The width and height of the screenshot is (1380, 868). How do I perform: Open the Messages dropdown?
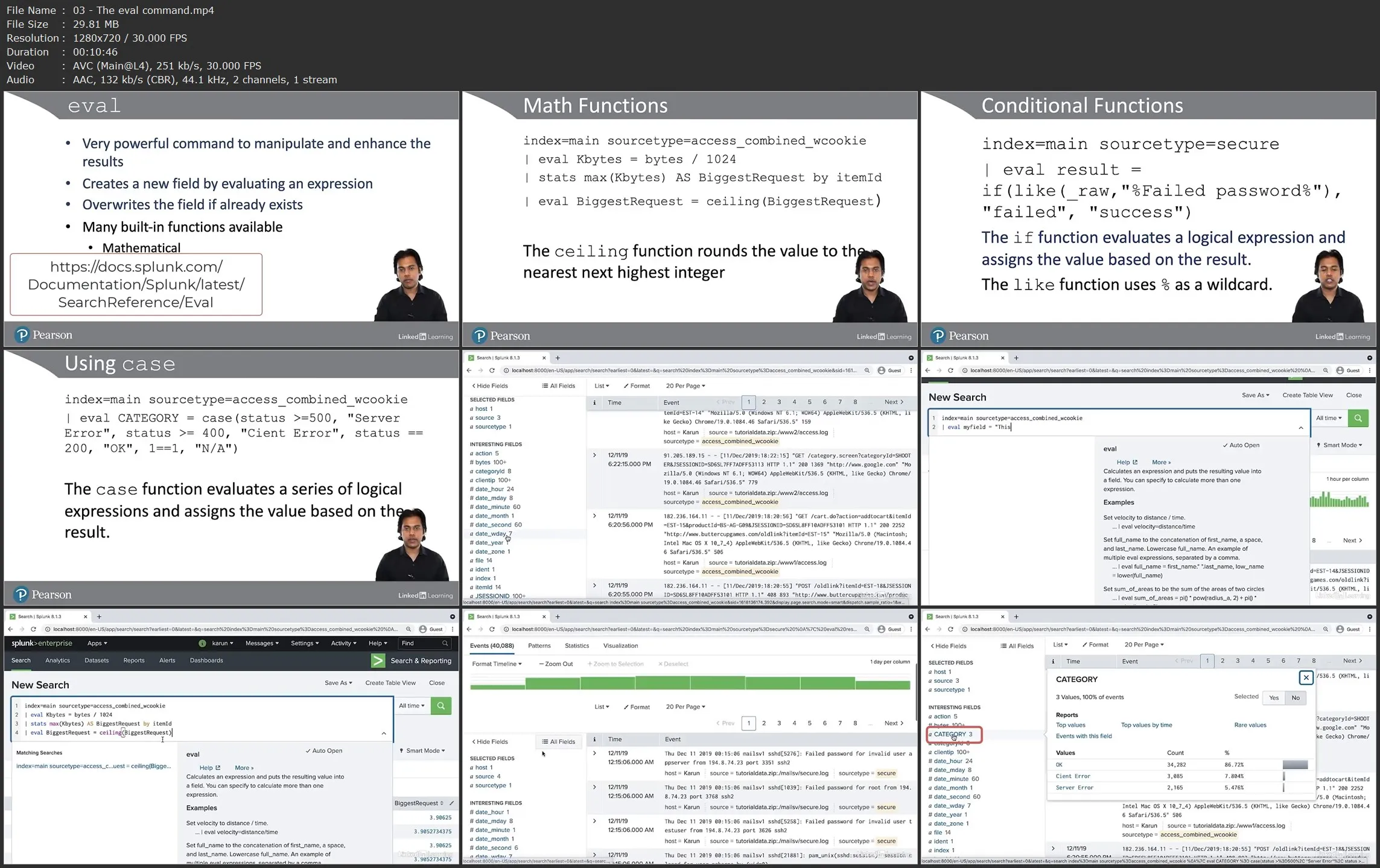pos(262,644)
